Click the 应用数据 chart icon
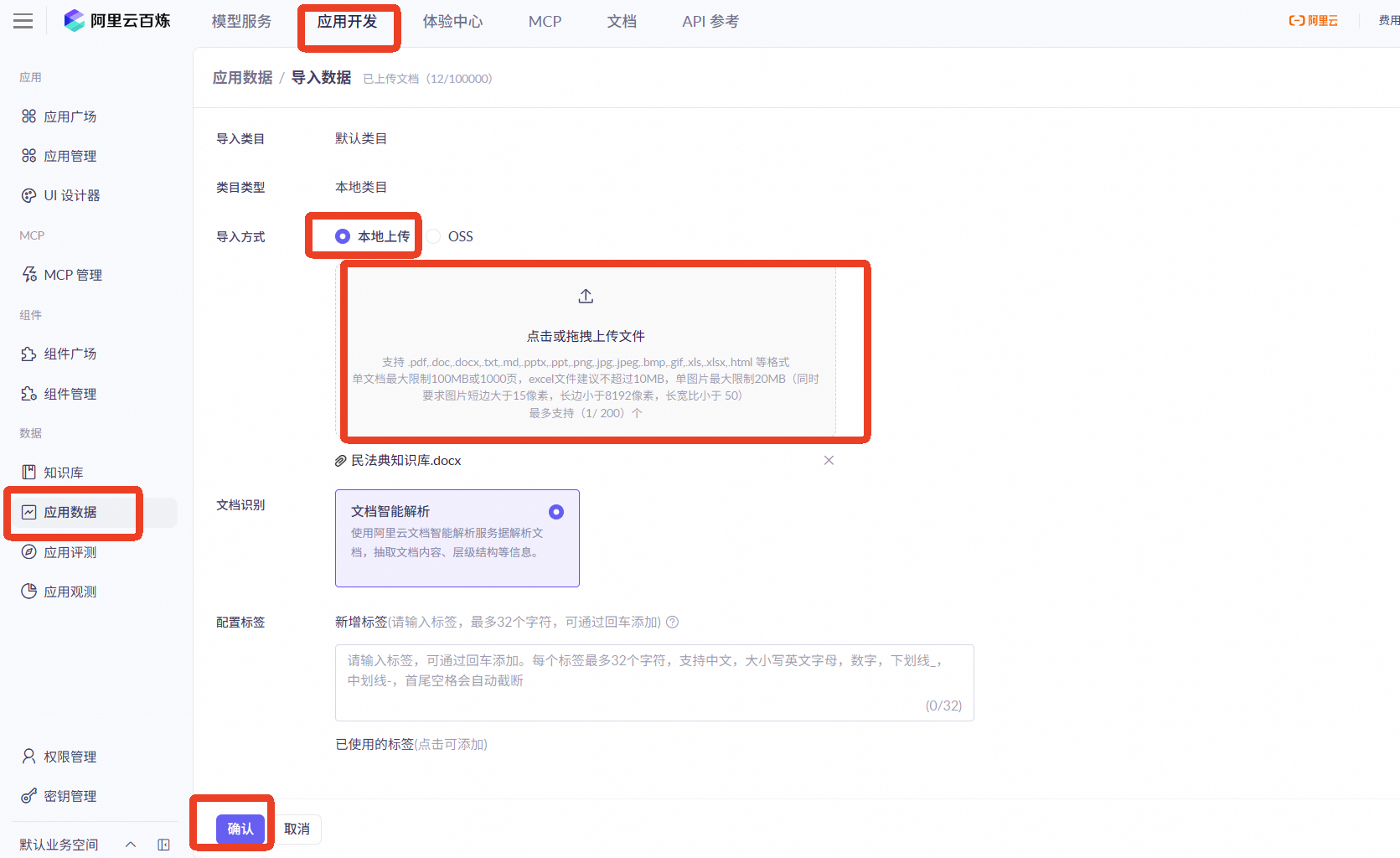 [29, 512]
